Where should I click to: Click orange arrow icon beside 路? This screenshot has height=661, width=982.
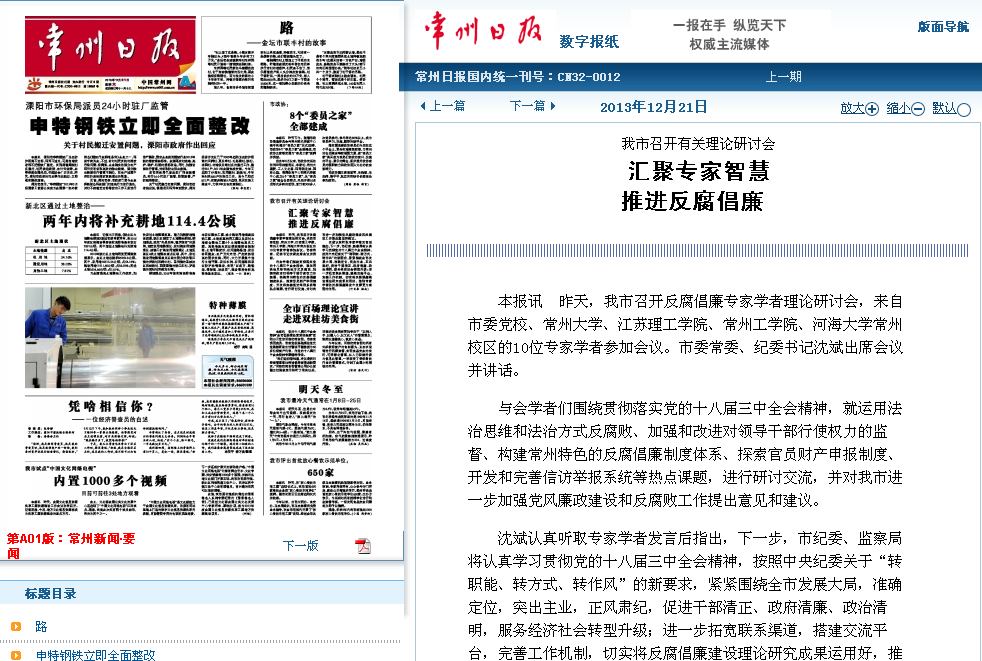click(15, 627)
